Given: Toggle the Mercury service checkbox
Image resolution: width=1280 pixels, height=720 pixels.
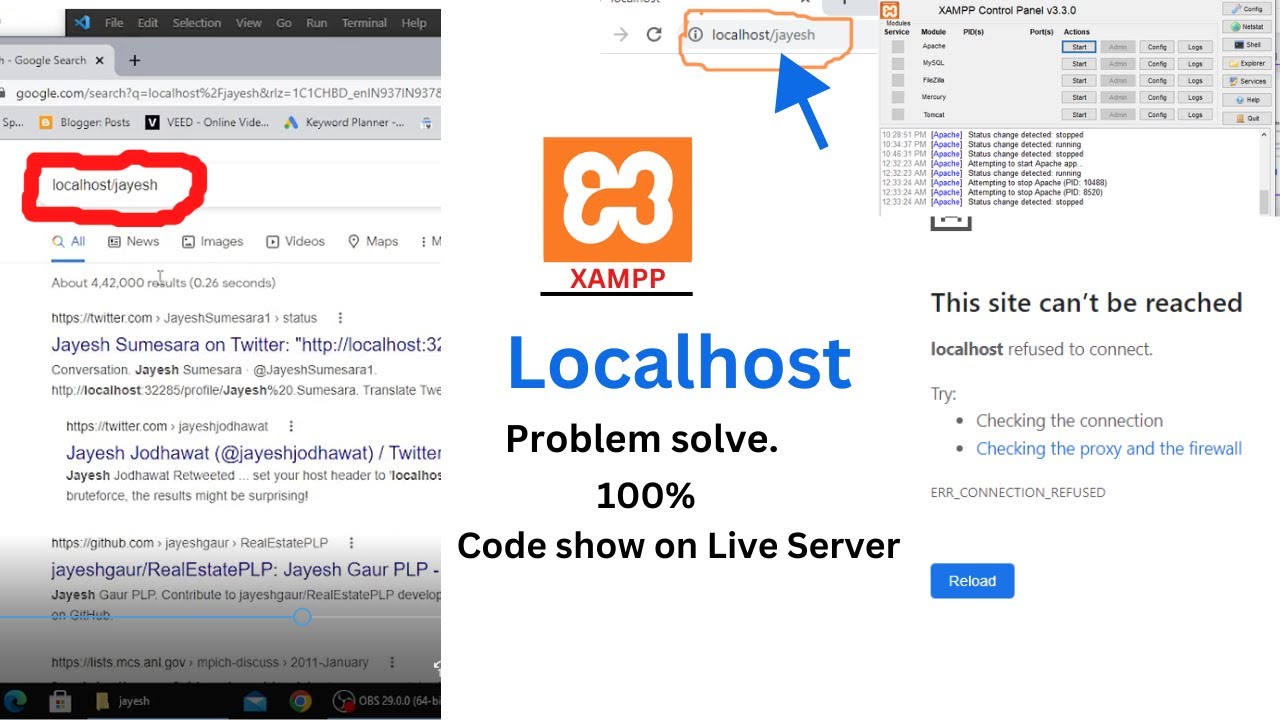Looking at the screenshot, I should point(898,98).
